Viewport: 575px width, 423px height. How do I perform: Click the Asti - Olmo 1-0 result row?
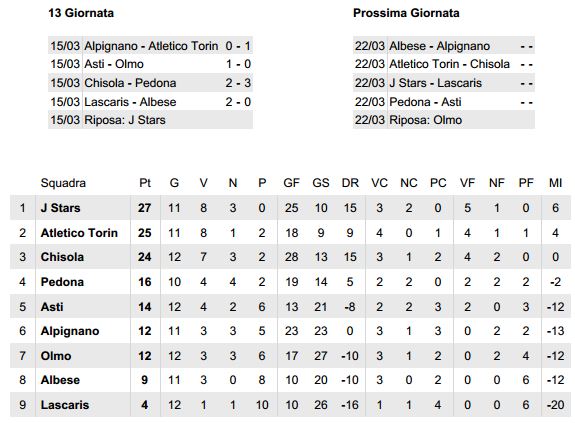[x=150, y=64]
